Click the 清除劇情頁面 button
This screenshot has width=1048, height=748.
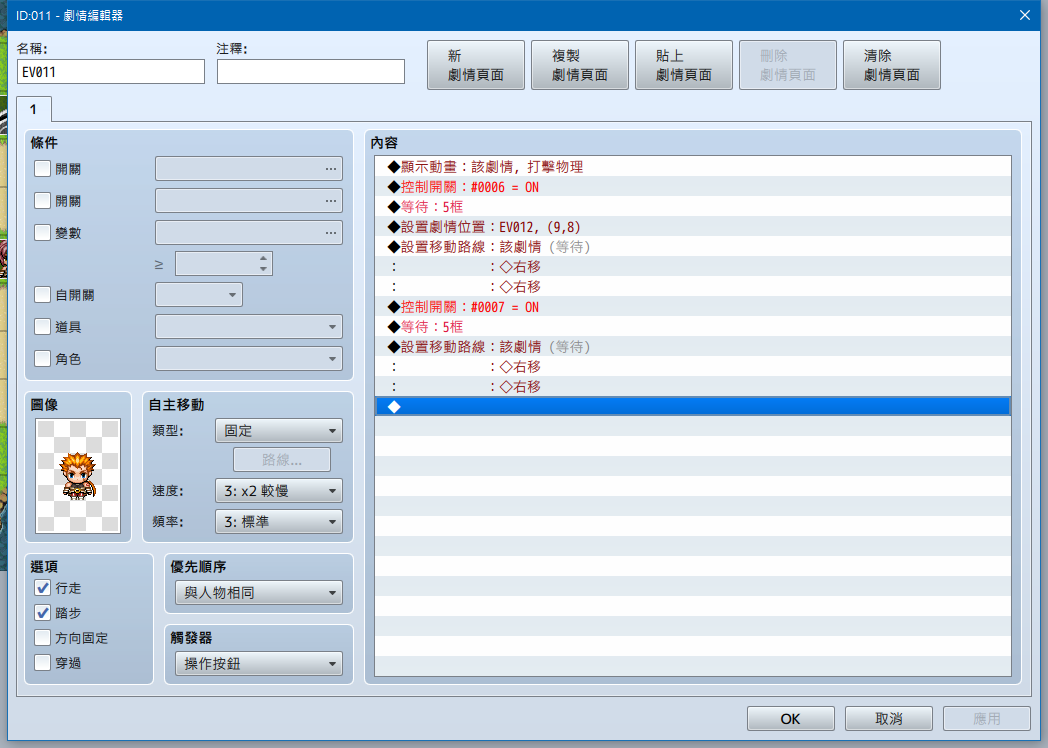[x=892, y=65]
